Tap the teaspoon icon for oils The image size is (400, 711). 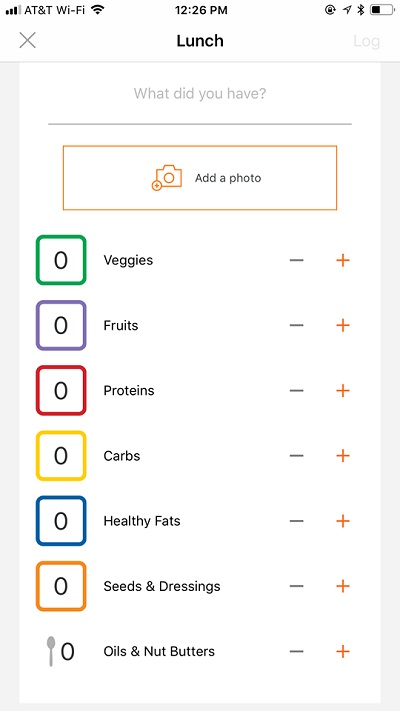pyautogui.click(x=51, y=651)
